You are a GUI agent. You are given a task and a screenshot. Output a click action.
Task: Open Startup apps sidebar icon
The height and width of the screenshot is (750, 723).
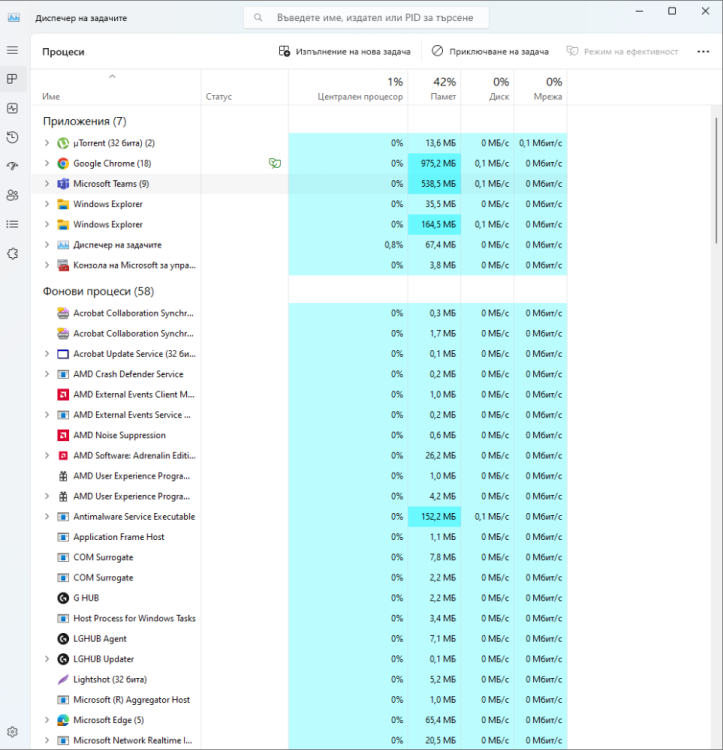[12, 166]
